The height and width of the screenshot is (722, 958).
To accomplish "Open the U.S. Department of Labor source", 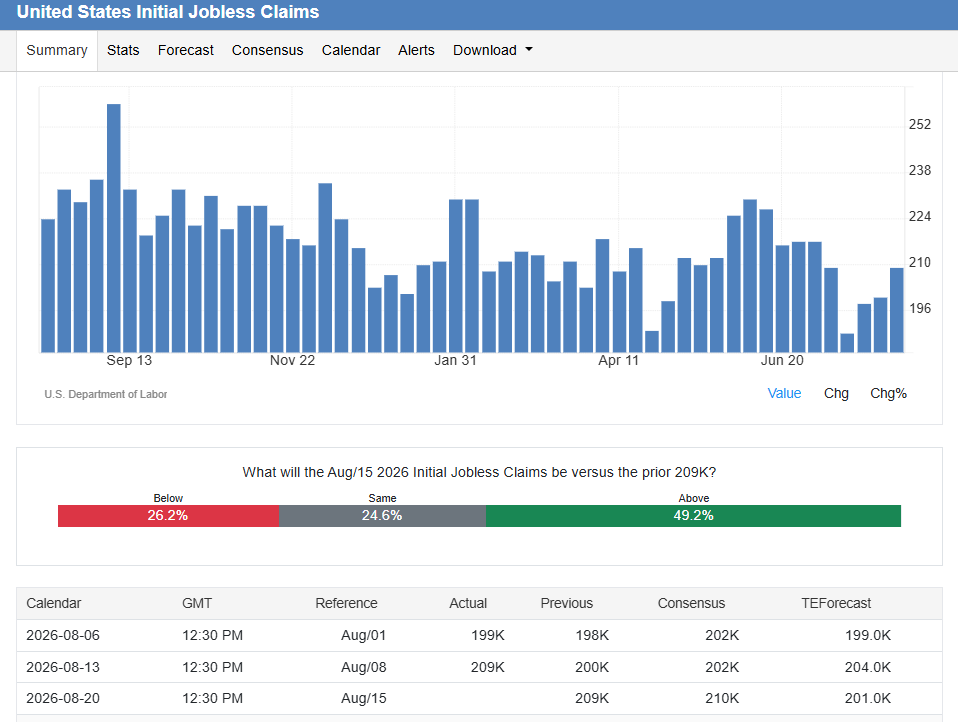I will point(106,395).
